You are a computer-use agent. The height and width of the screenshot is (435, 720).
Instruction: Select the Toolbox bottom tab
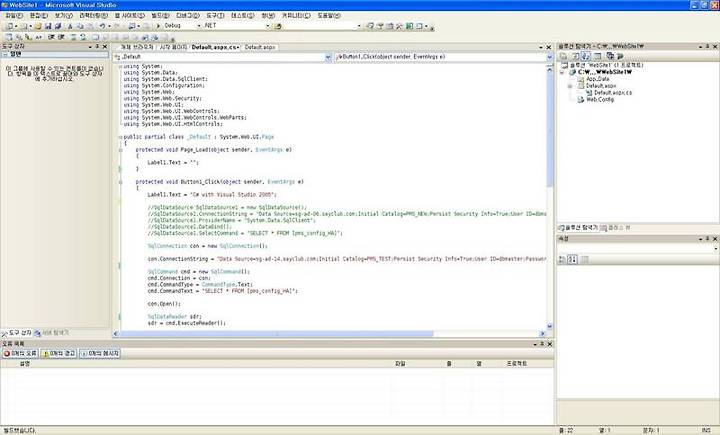coord(17,333)
